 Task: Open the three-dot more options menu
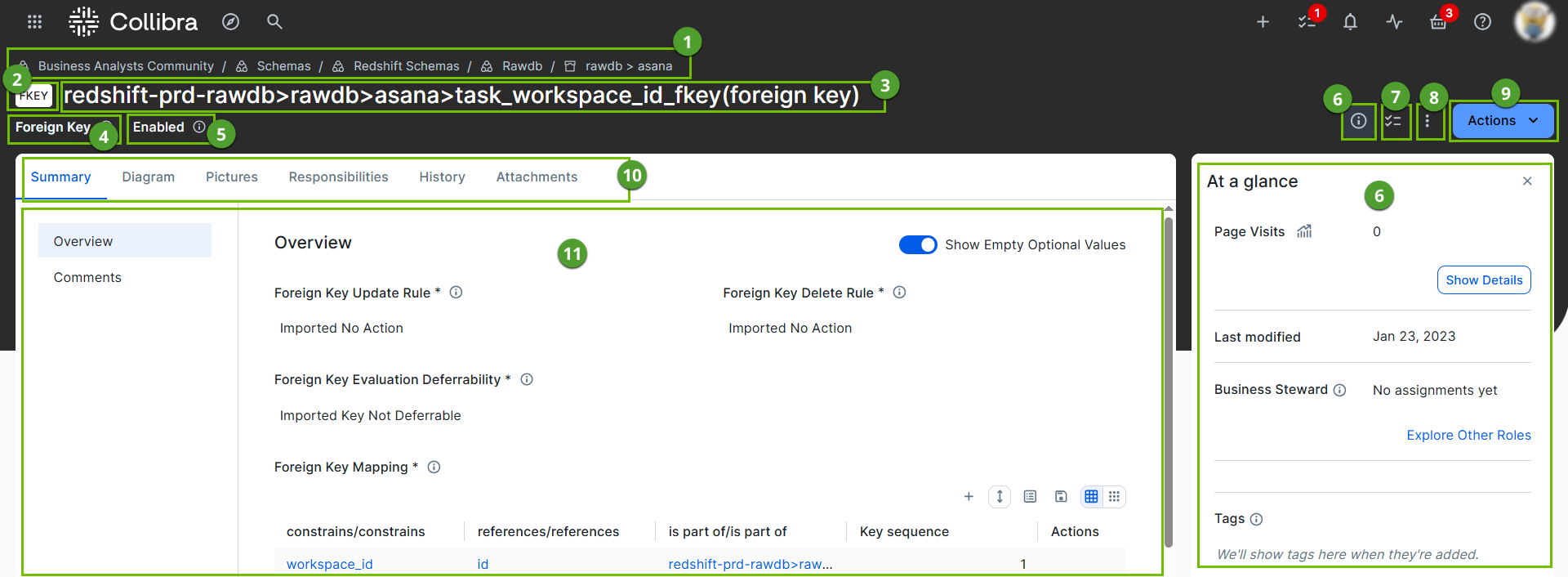point(1427,121)
